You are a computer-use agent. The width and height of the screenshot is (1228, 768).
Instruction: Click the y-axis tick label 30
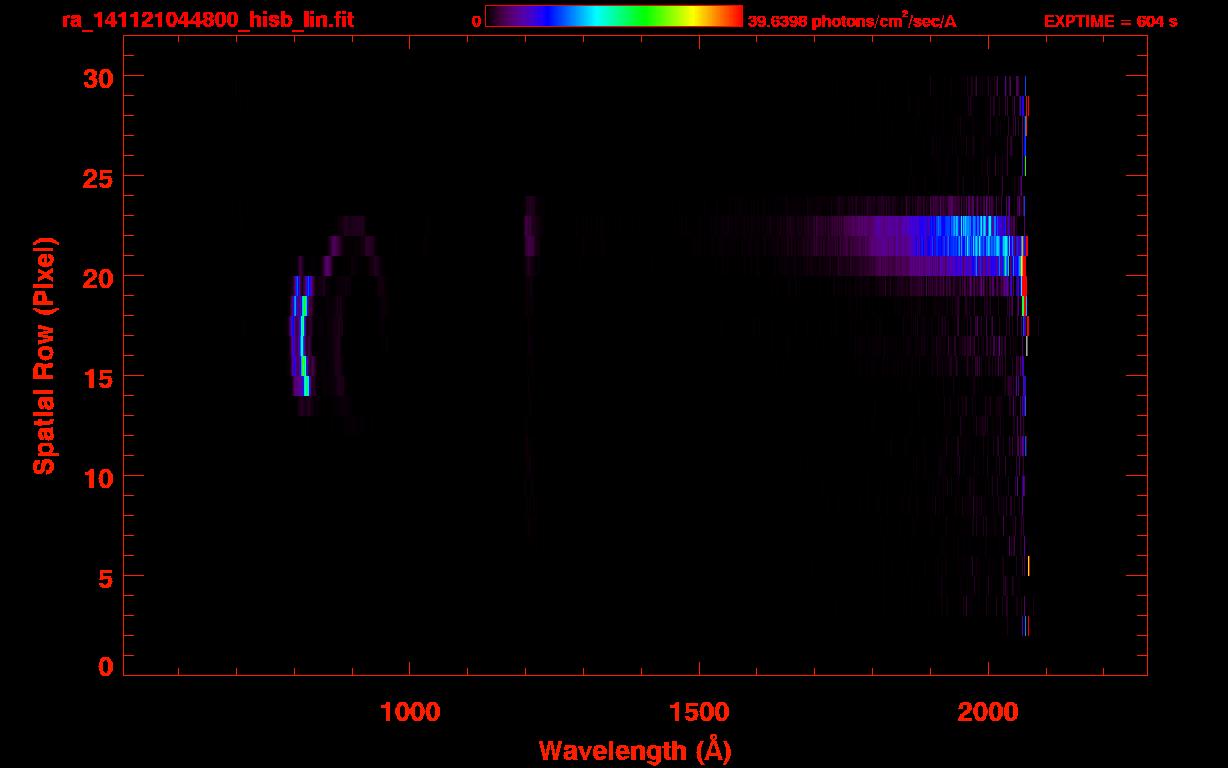click(x=98, y=77)
